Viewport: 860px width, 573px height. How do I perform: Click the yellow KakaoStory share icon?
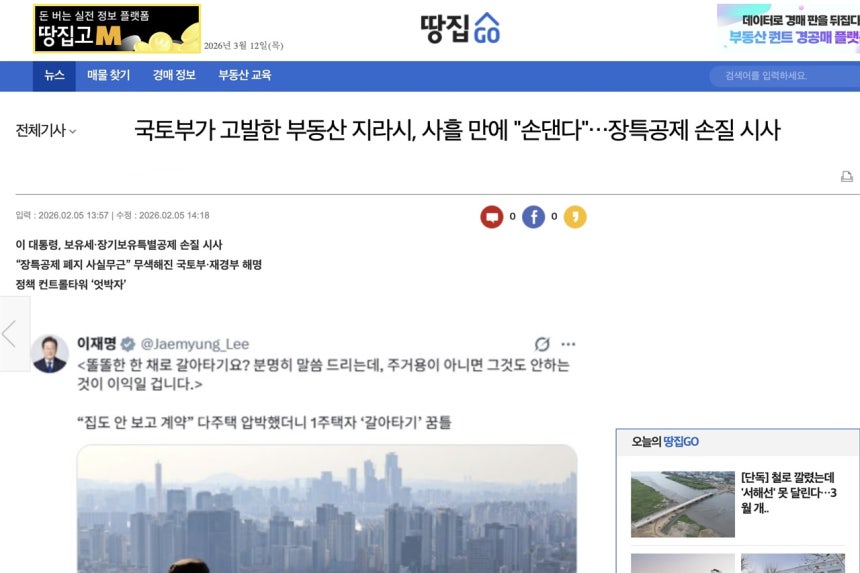(575, 217)
